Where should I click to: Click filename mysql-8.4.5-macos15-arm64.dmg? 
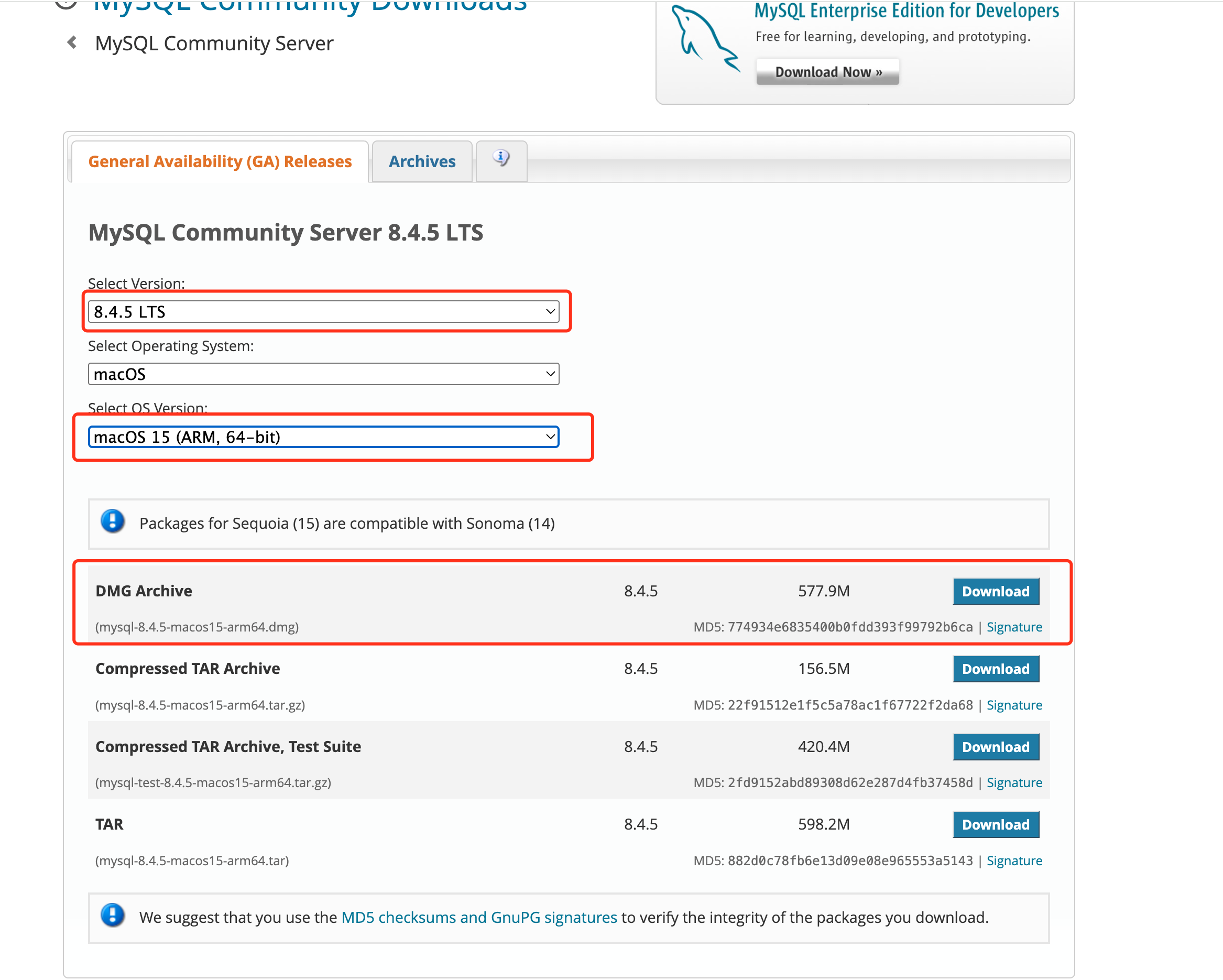pos(197,627)
